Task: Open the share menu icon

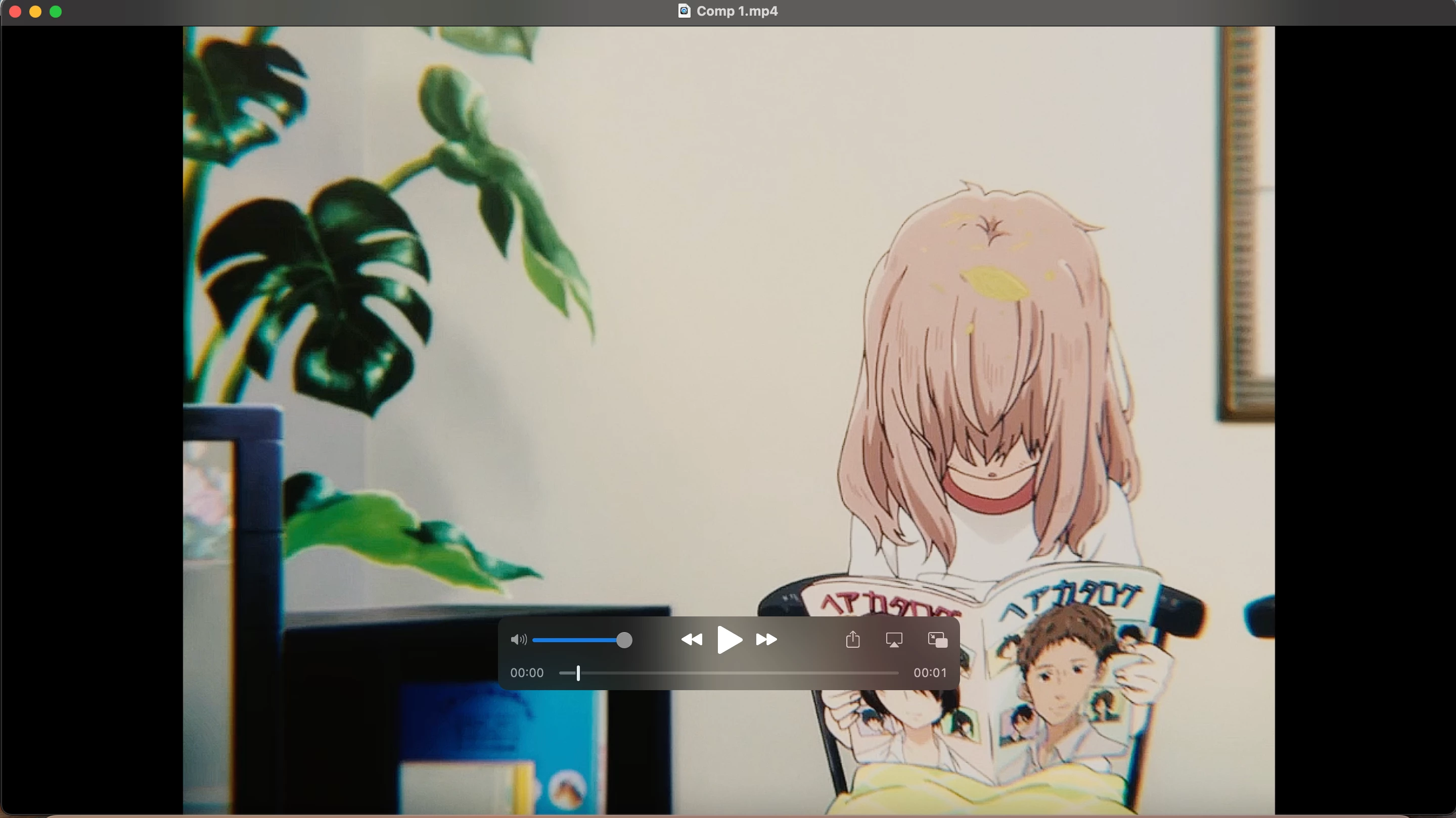Action: 852,640
